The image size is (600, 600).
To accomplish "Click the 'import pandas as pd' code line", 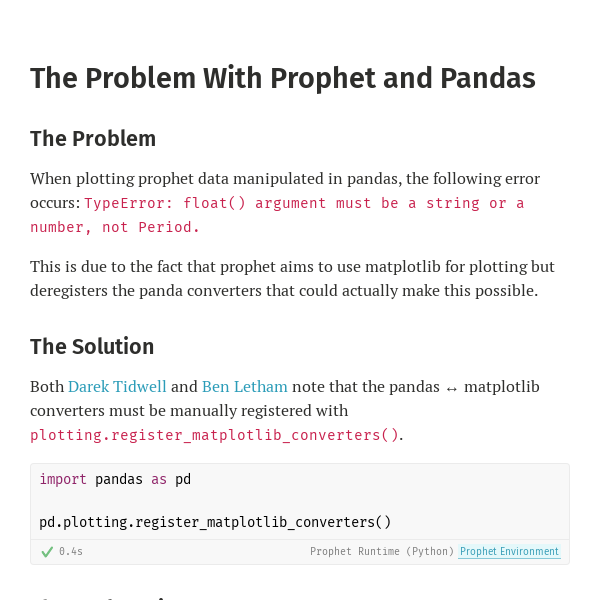I will coord(115,479).
